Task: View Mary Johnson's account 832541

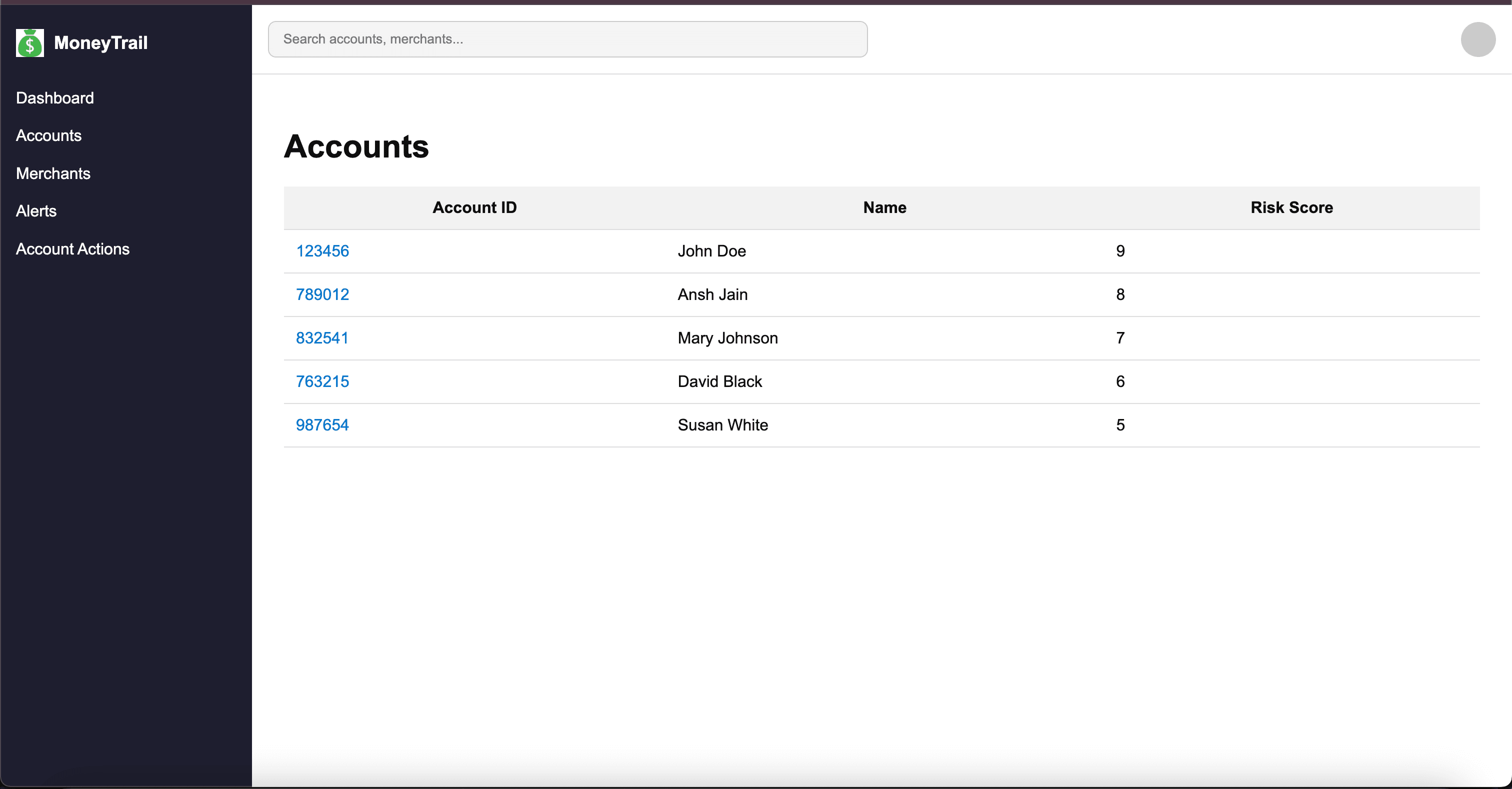Action: (x=322, y=337)
